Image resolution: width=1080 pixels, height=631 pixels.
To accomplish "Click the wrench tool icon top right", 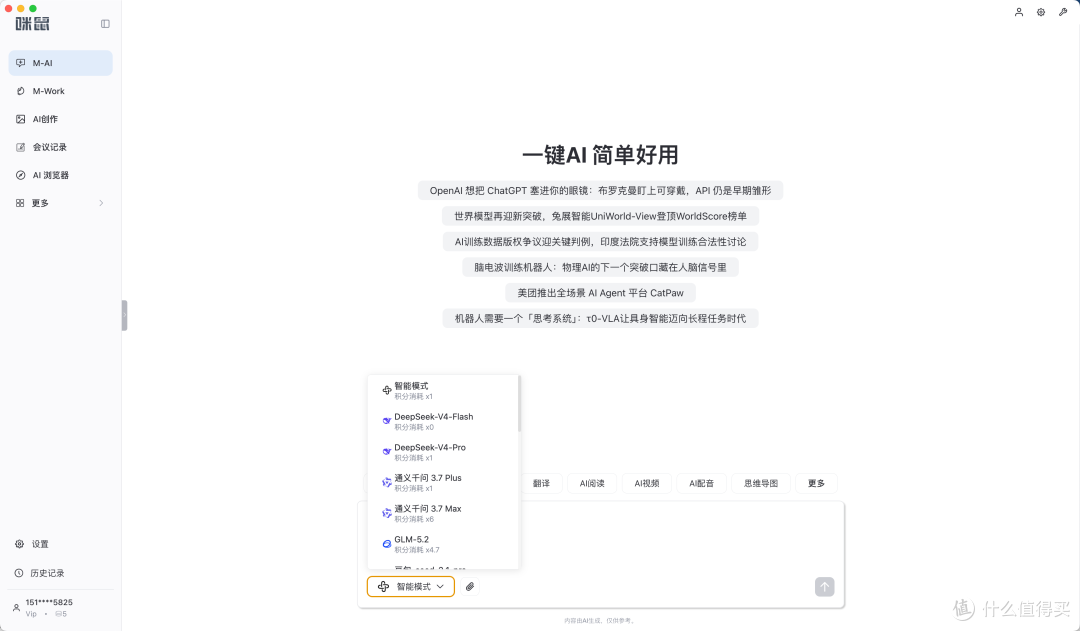I will 1063,12.
